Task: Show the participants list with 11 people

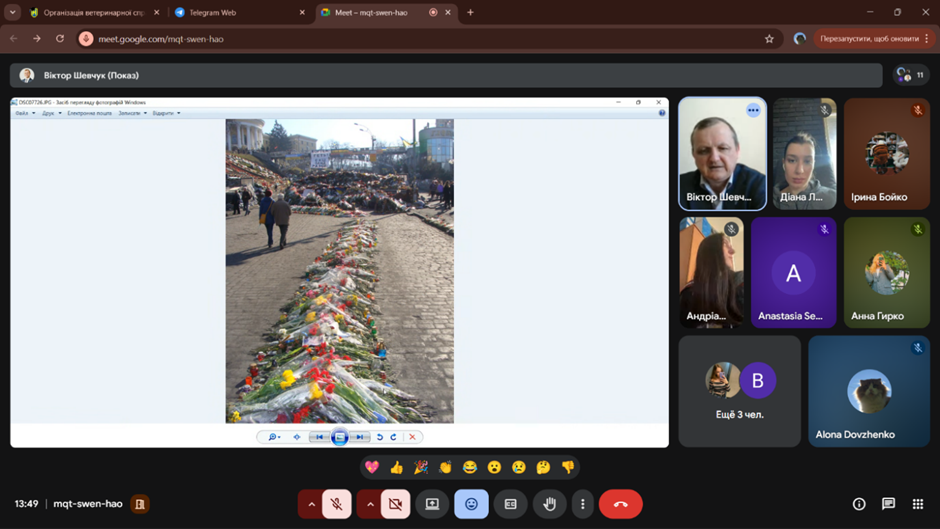Action: tap(910, 75)
